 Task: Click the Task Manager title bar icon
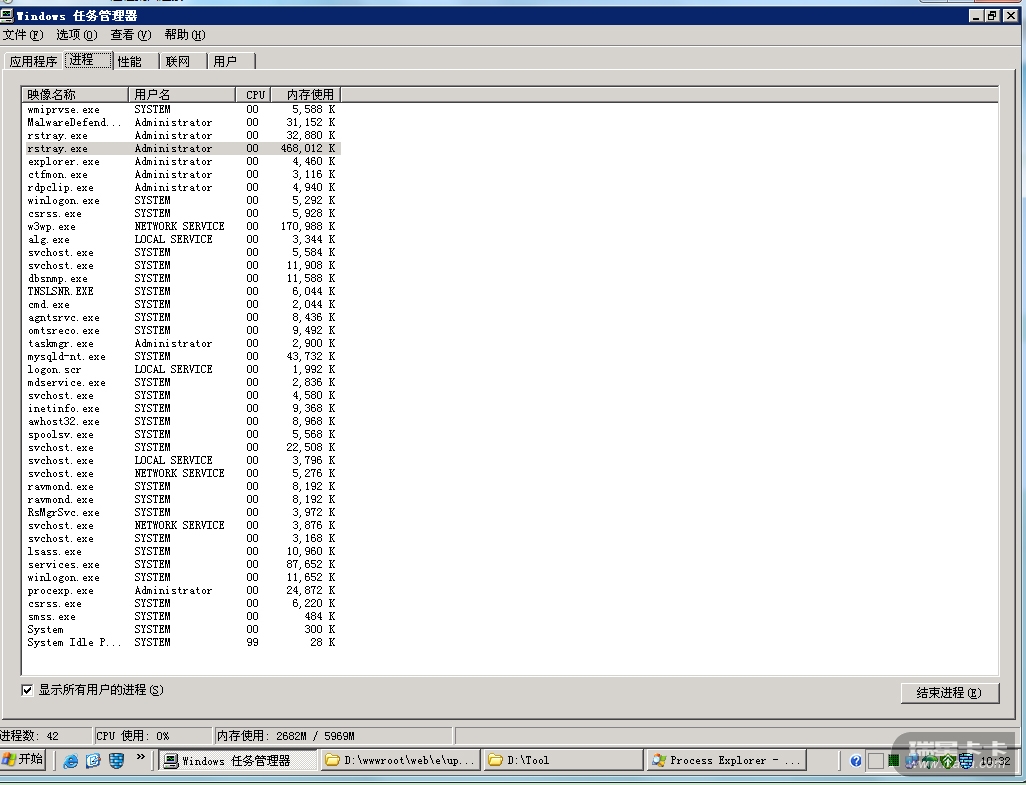(7, 15)
